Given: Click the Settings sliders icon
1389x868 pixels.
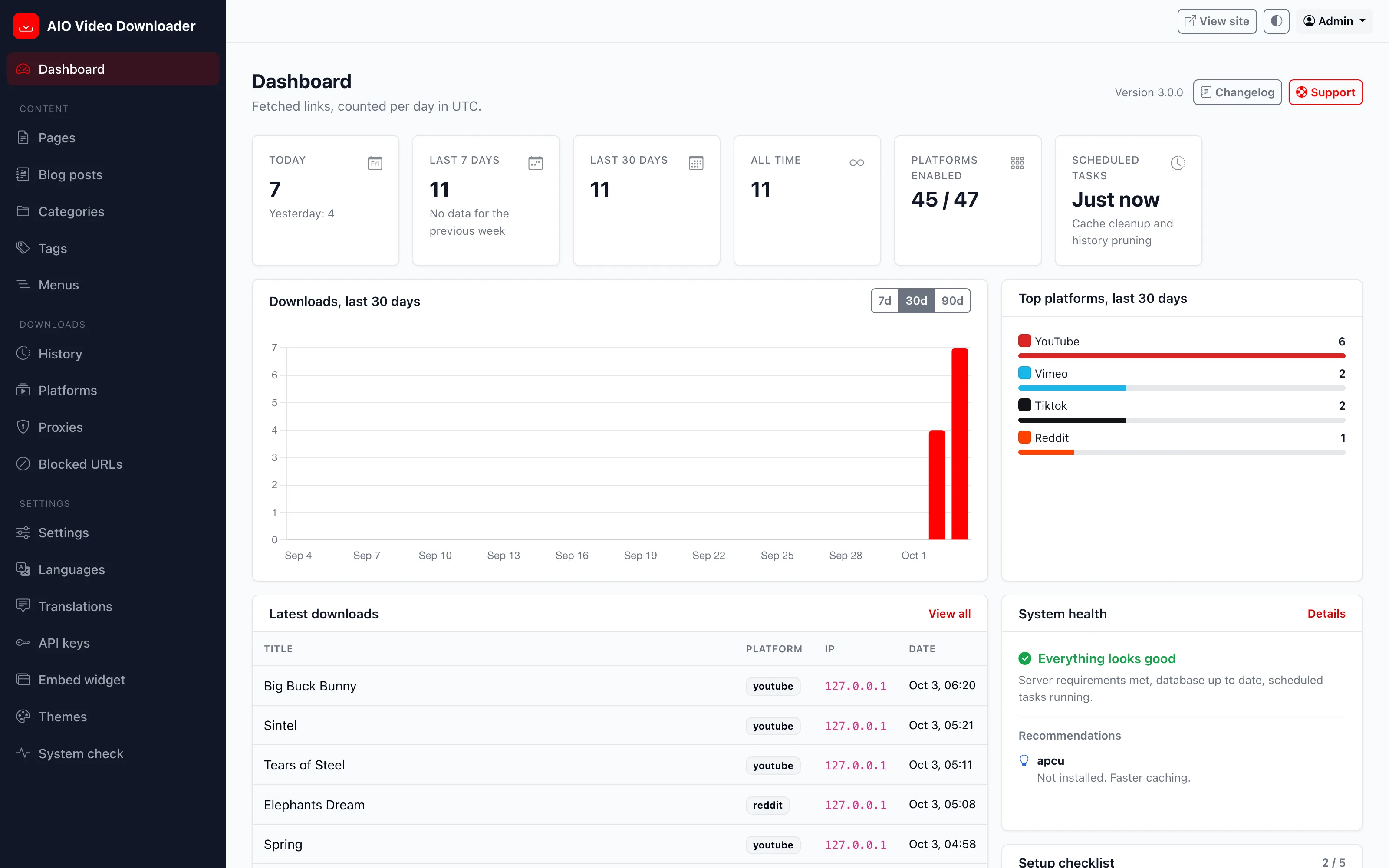Looking at the screenshot, I should point(23,532).
